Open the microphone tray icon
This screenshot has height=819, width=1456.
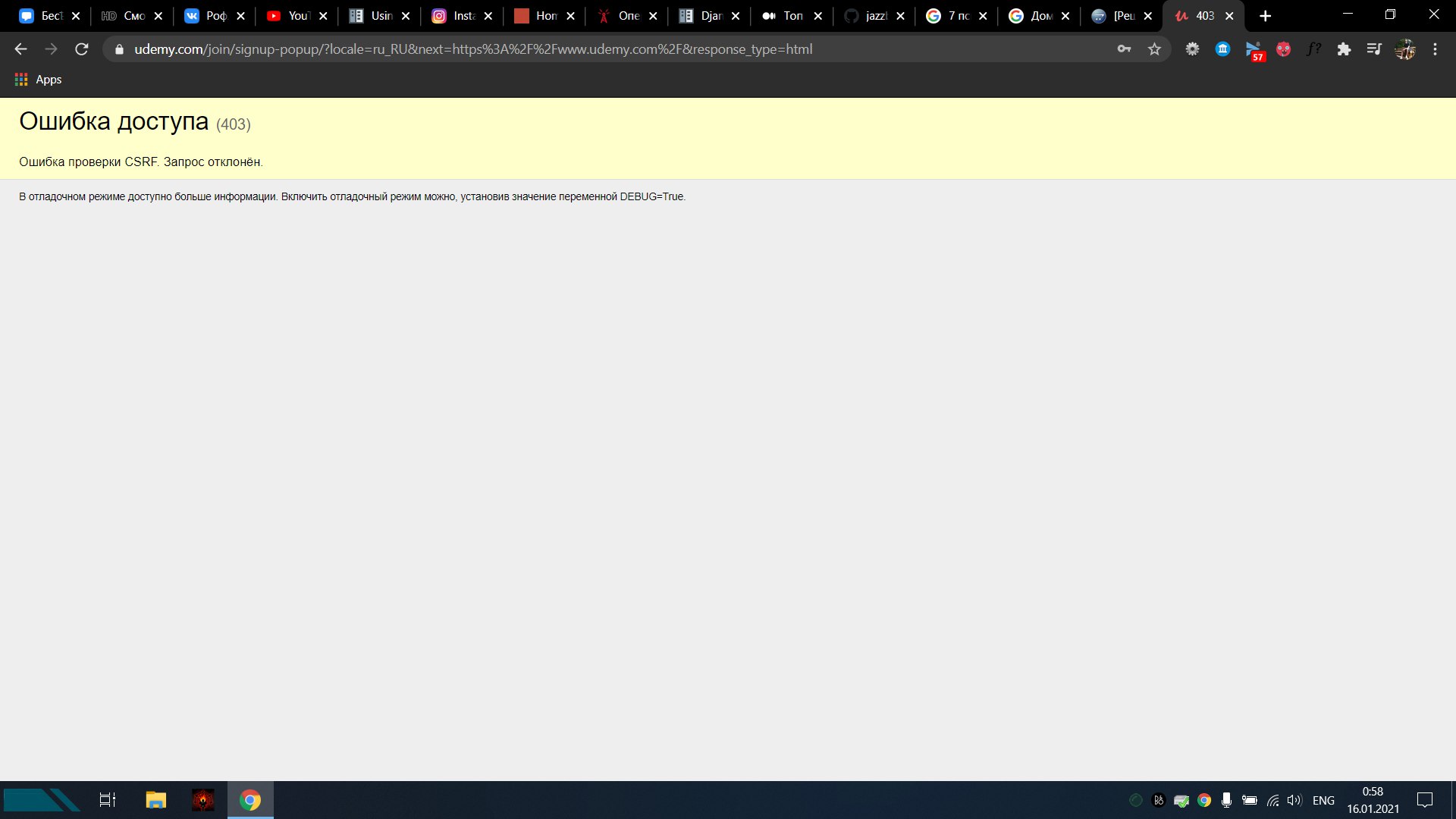coord(1226,800)
